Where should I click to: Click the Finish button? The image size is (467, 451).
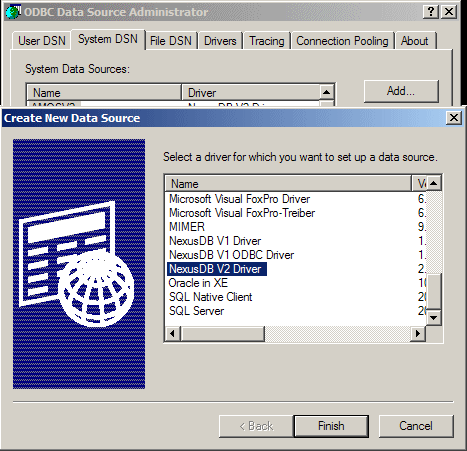pos(331,426)
